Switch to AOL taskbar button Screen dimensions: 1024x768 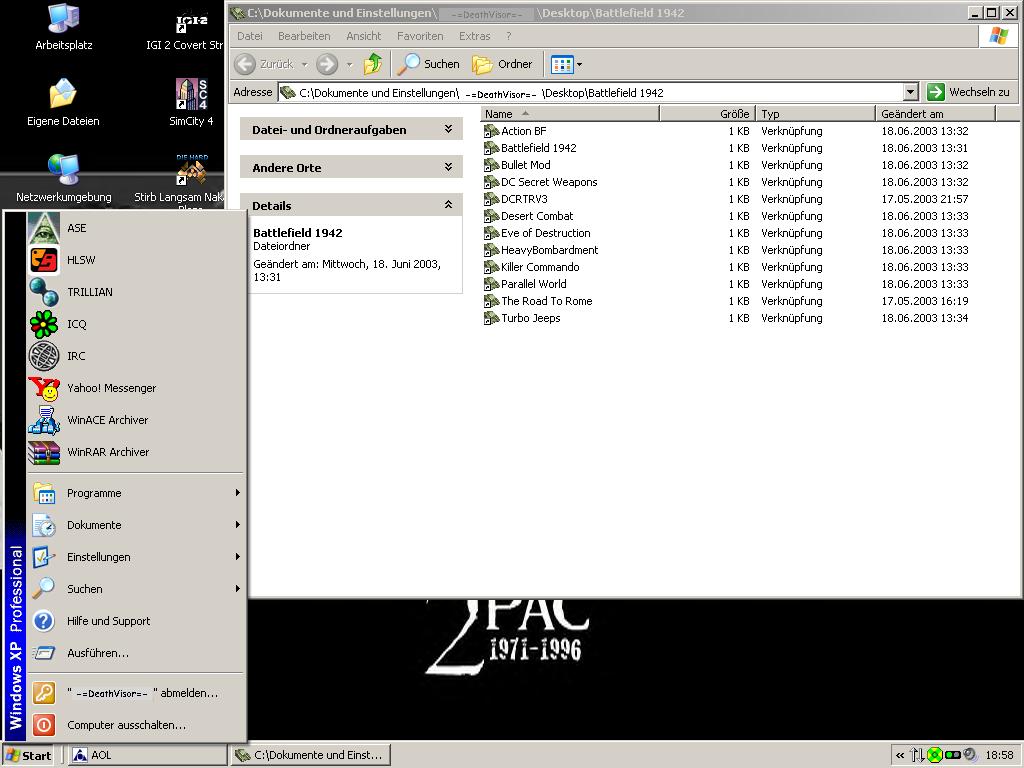point(146,756)
